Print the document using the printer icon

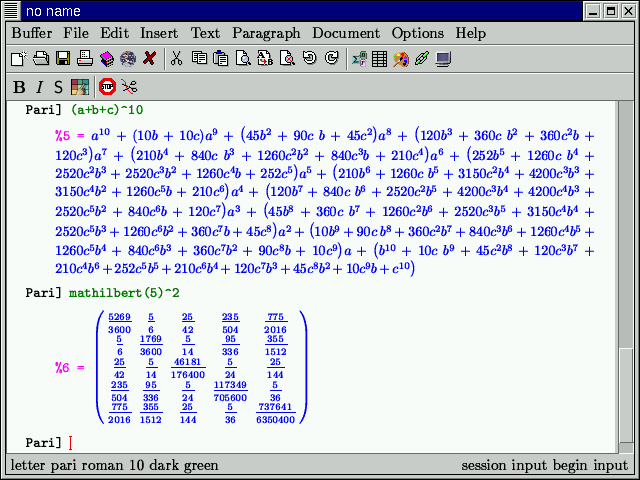(85, 59)
